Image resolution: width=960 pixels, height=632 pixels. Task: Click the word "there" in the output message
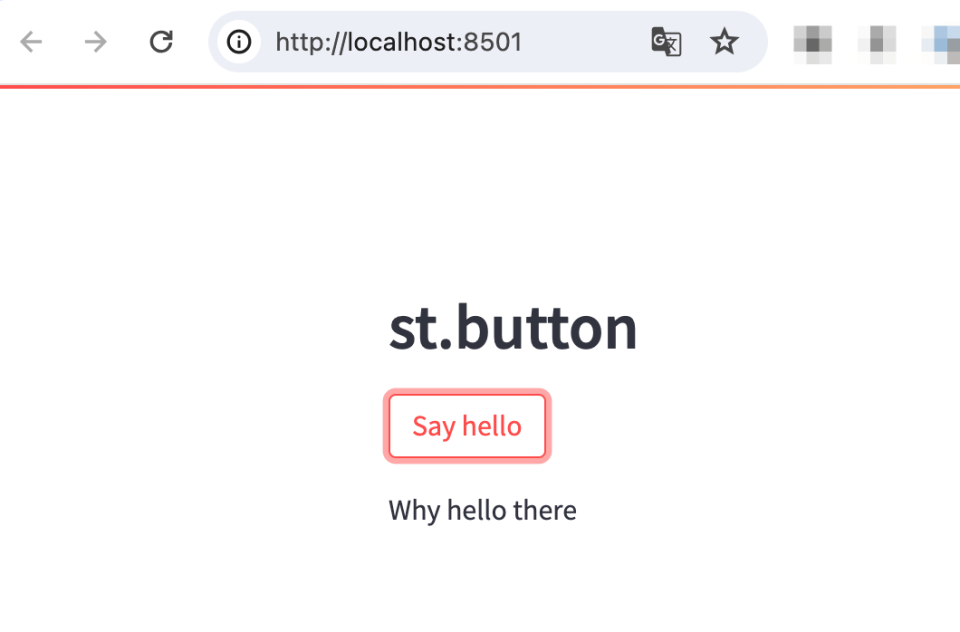(x=544, y=511)
